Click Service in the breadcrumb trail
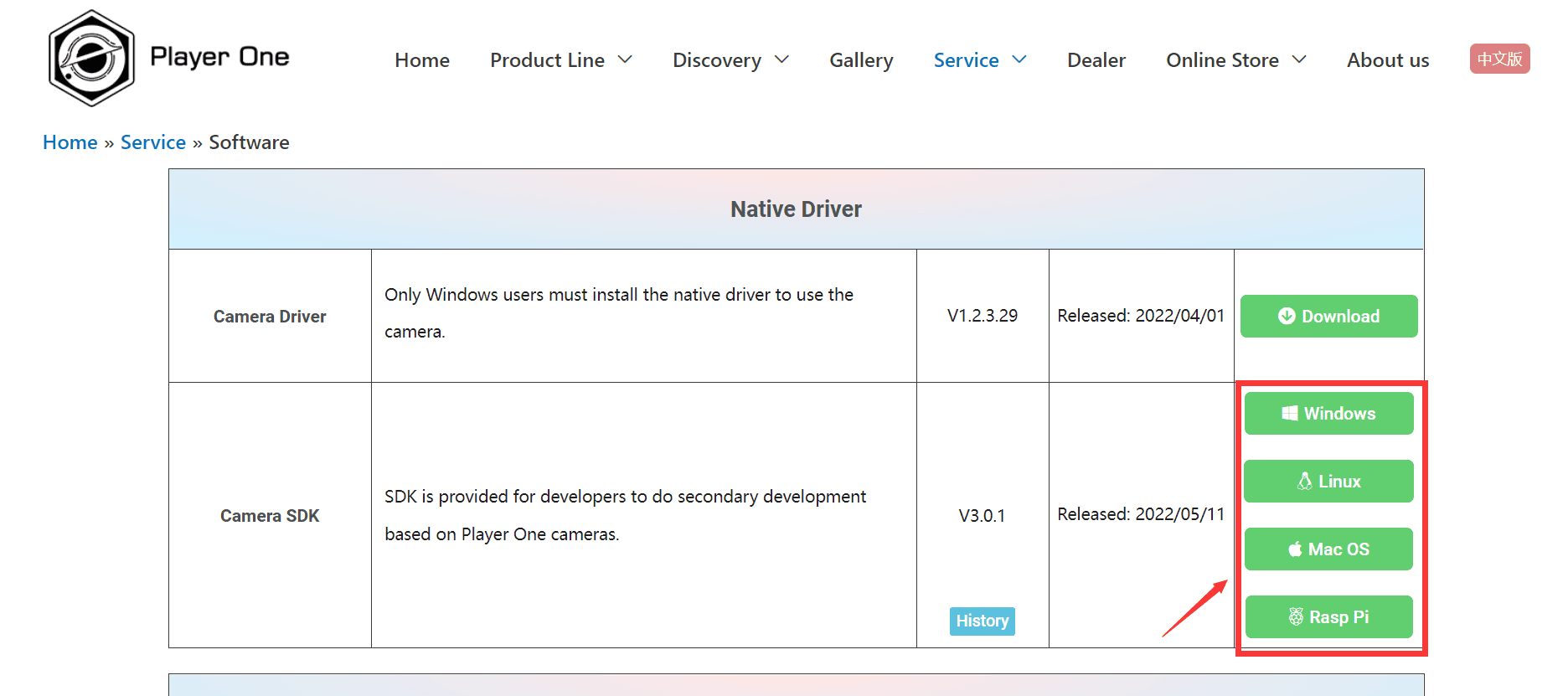The width and height of the screenshot is (1568, 696). pyautogui.click(x=153, y=142)
